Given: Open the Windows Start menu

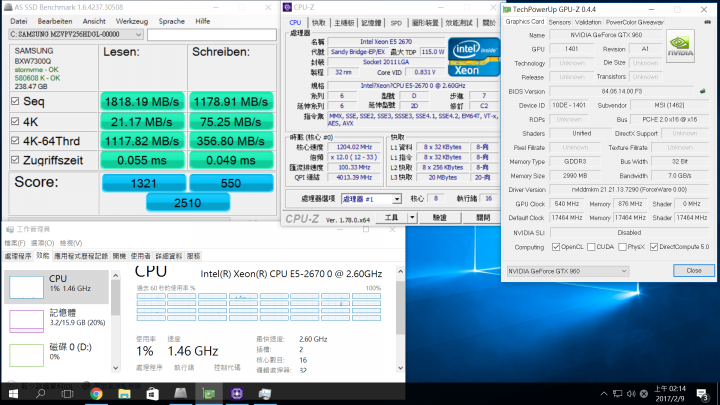Looking at the screenshot, I should [x=13, y=394].
